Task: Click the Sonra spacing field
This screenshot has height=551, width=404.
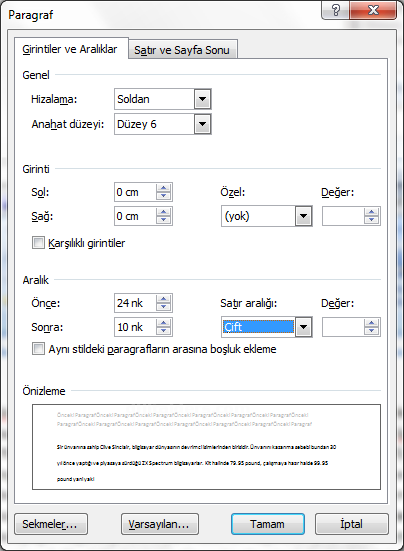Action: click(135, 327)
